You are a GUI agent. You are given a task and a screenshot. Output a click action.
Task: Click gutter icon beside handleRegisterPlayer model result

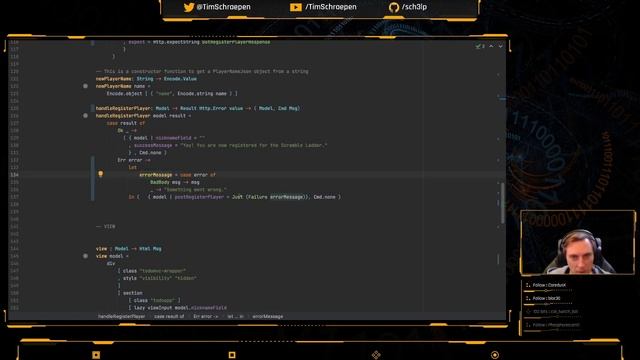(85, 116)
